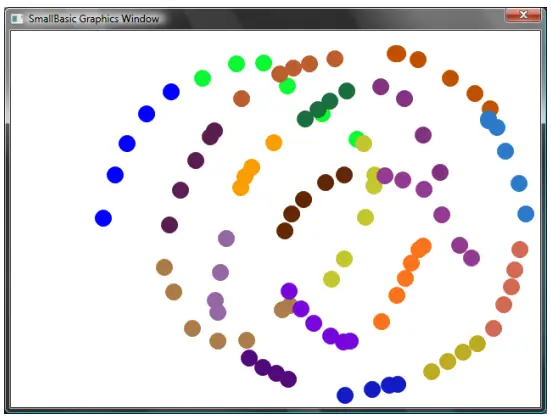Click the tan dot touching the violet dots
The image size is (551, 417).
[284, 308]
